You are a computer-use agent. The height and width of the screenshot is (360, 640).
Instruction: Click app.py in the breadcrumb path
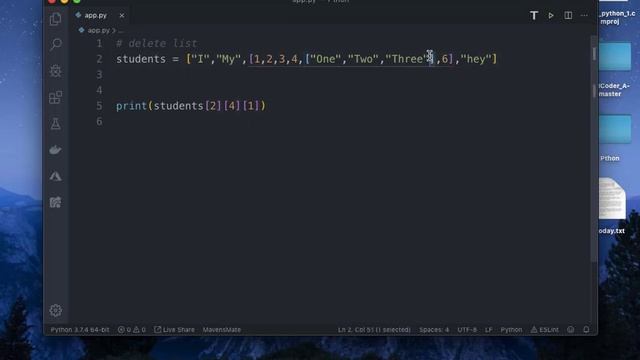[x=98, y=30]
